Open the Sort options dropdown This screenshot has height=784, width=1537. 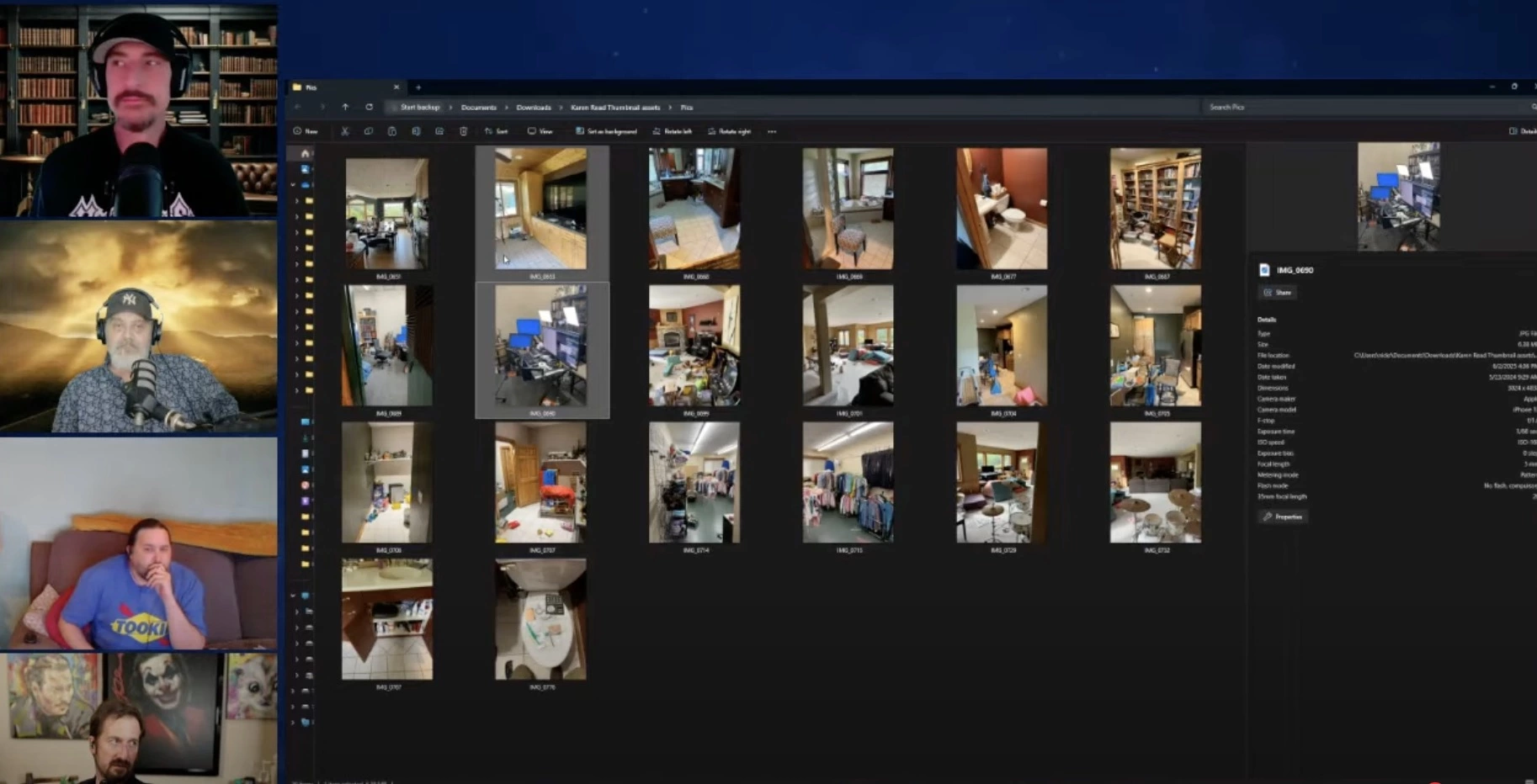[497, 131]
